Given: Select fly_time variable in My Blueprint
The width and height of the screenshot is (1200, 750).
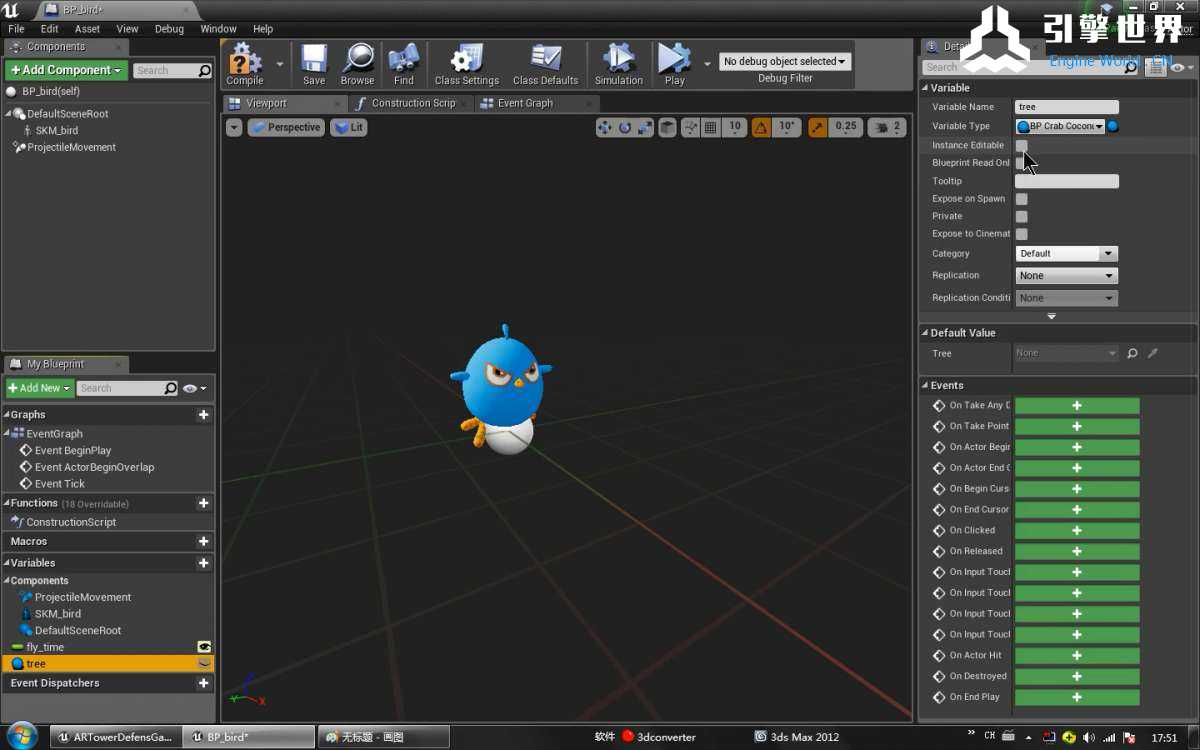Looking at the screenshot, I should [45, 647].
